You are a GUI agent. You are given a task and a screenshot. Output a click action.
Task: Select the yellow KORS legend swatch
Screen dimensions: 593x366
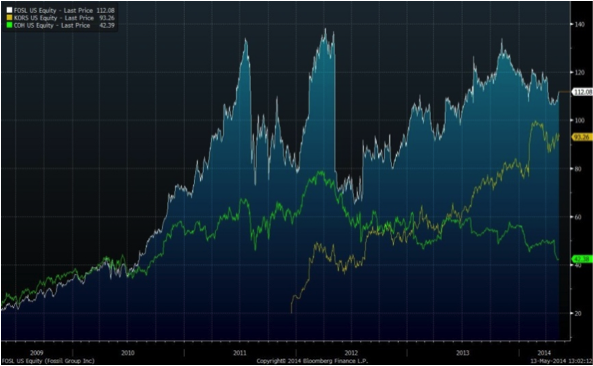[9, 18]
